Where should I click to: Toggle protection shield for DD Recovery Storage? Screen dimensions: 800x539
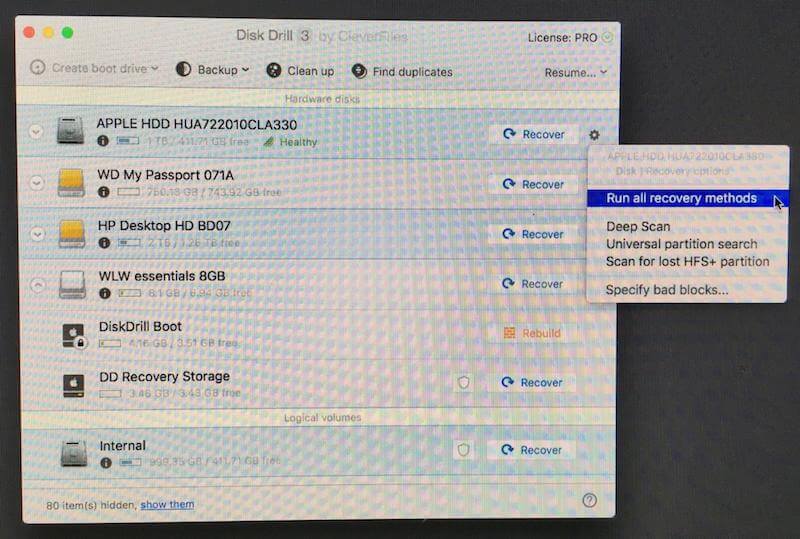click(463, 382)
